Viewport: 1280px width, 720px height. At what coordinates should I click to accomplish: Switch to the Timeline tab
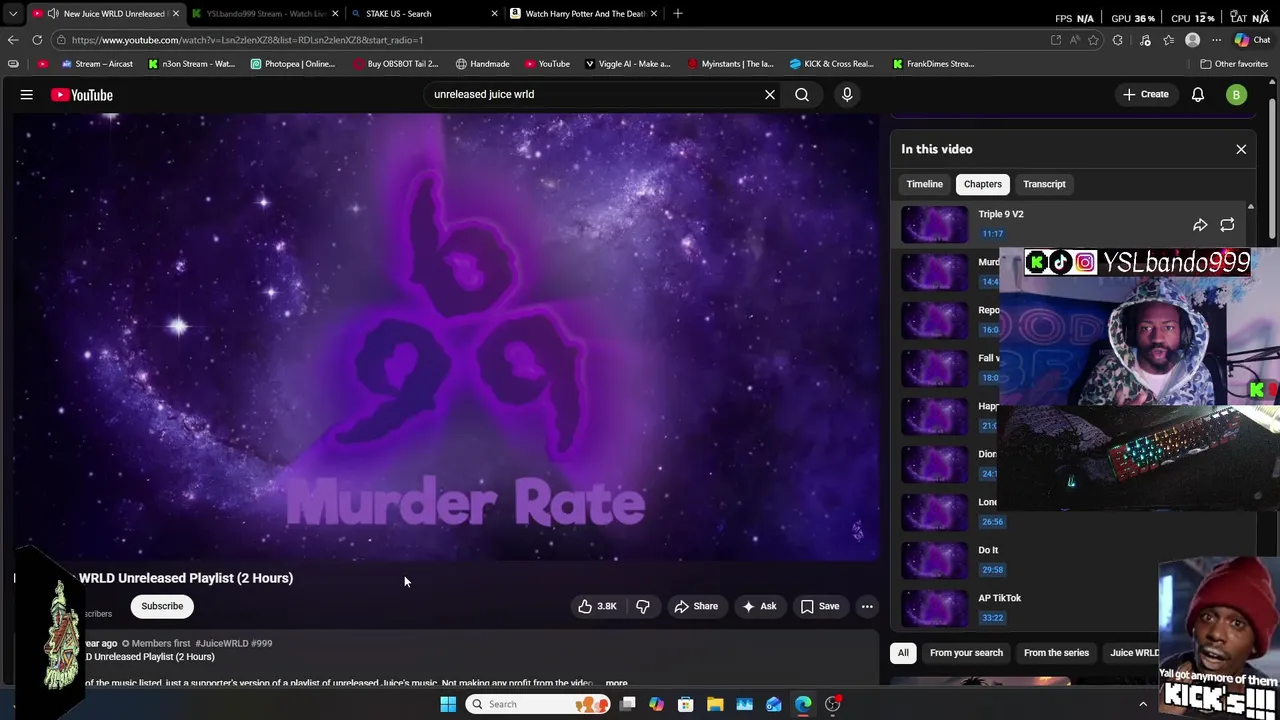coord(924,184)
